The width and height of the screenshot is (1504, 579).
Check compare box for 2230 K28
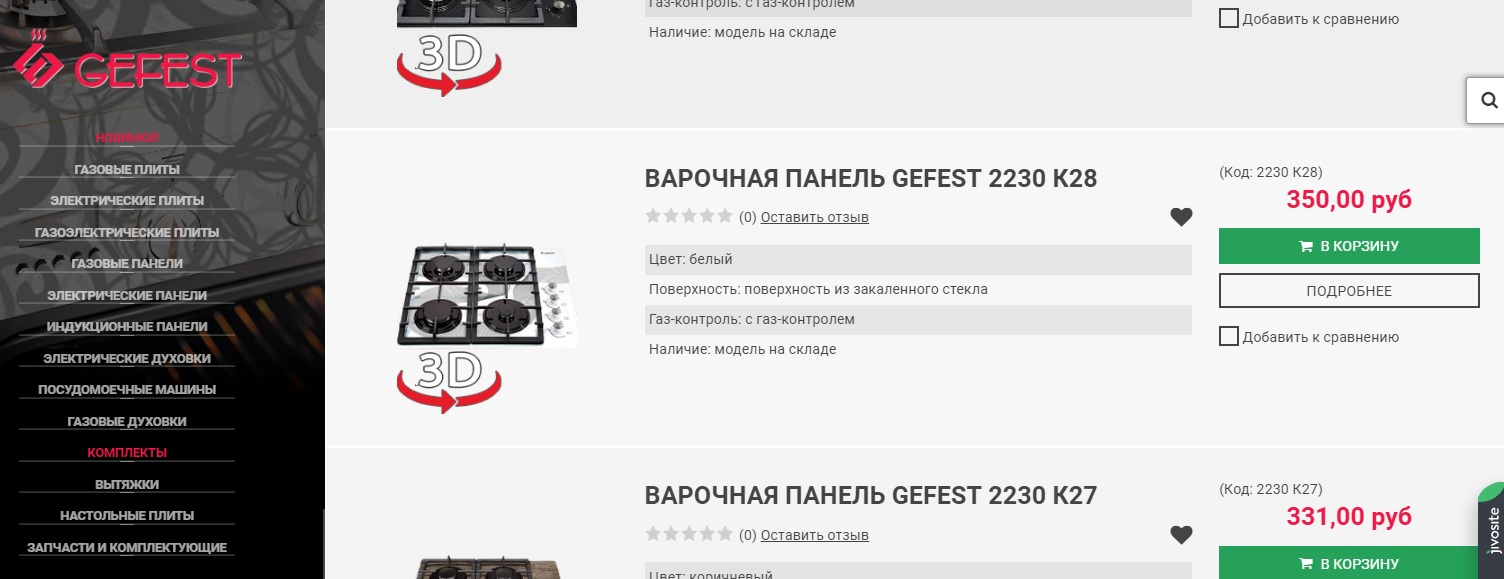pyautogui.click(x=1229, y=336)
